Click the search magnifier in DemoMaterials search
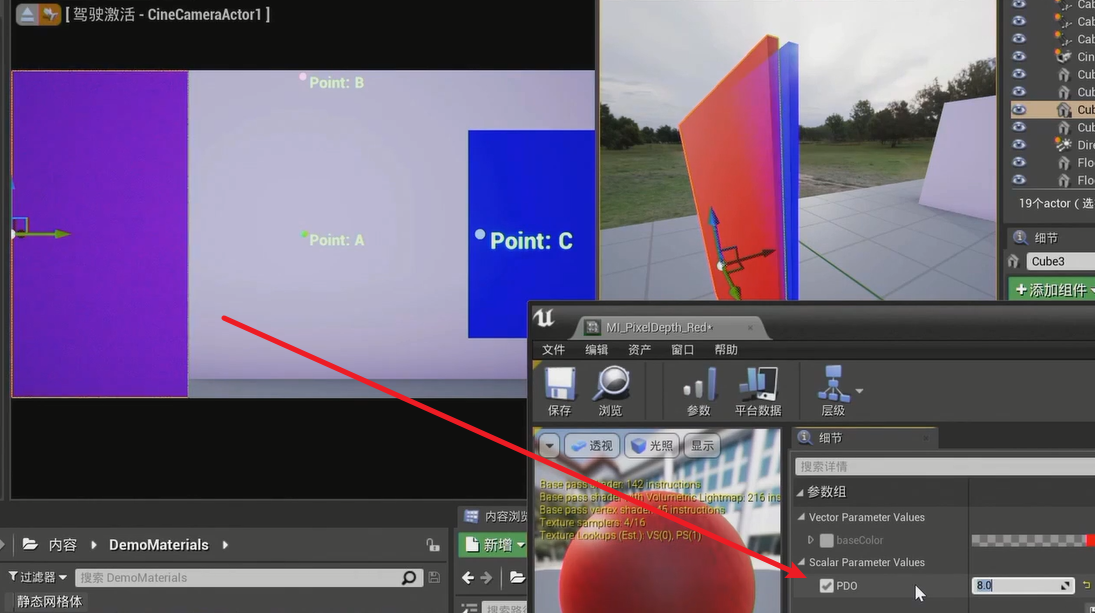 coord(409,577)
